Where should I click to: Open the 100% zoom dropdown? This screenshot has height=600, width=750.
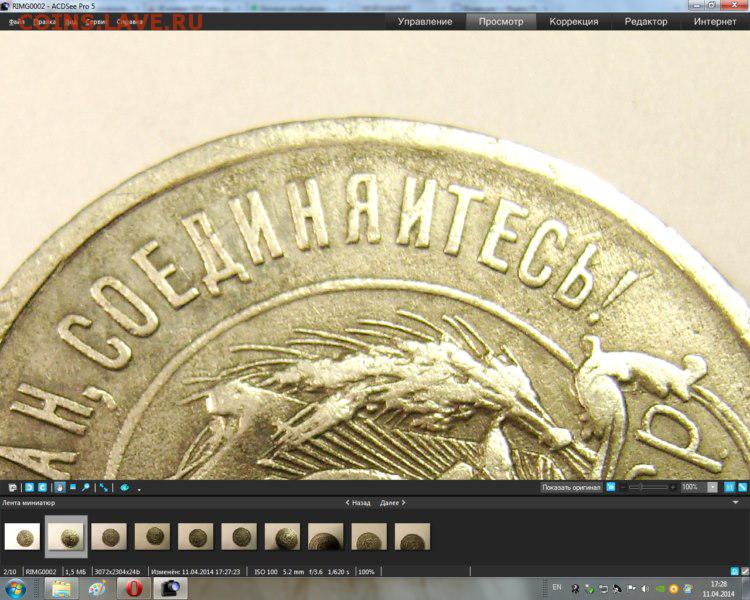point(713,487)
